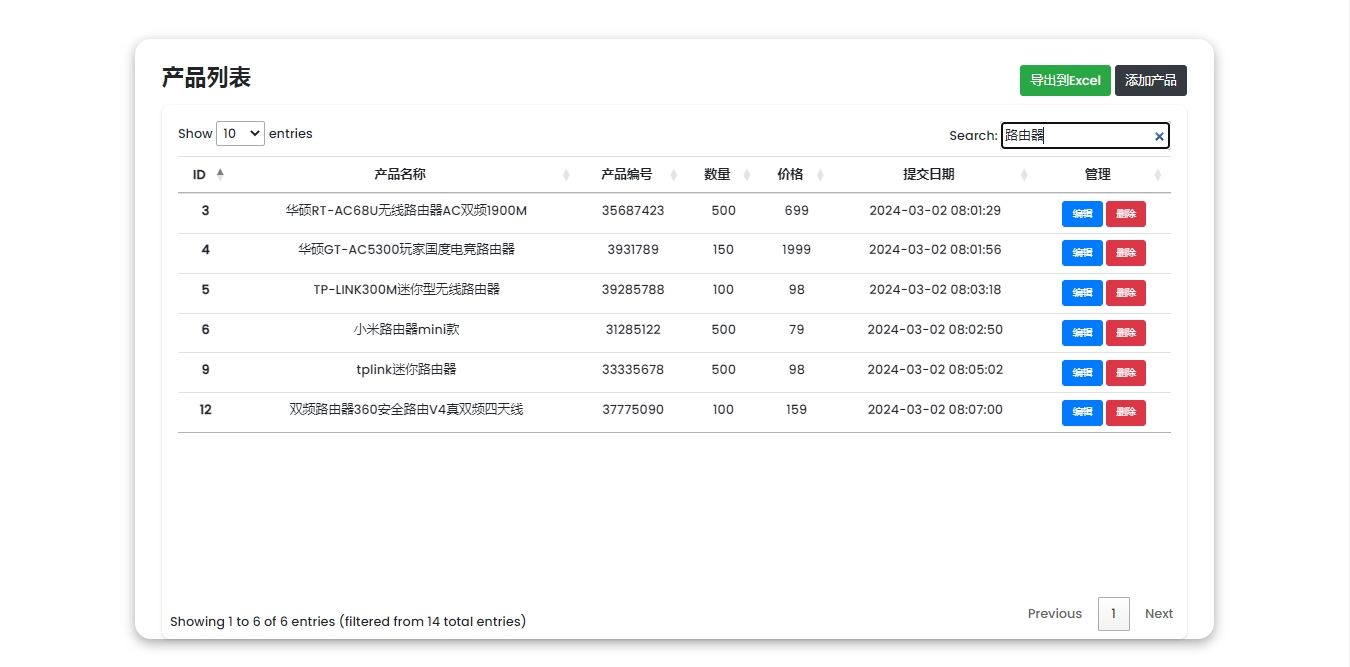
Task: Click the sort arrows on the ID column
Action: (220, 174)
